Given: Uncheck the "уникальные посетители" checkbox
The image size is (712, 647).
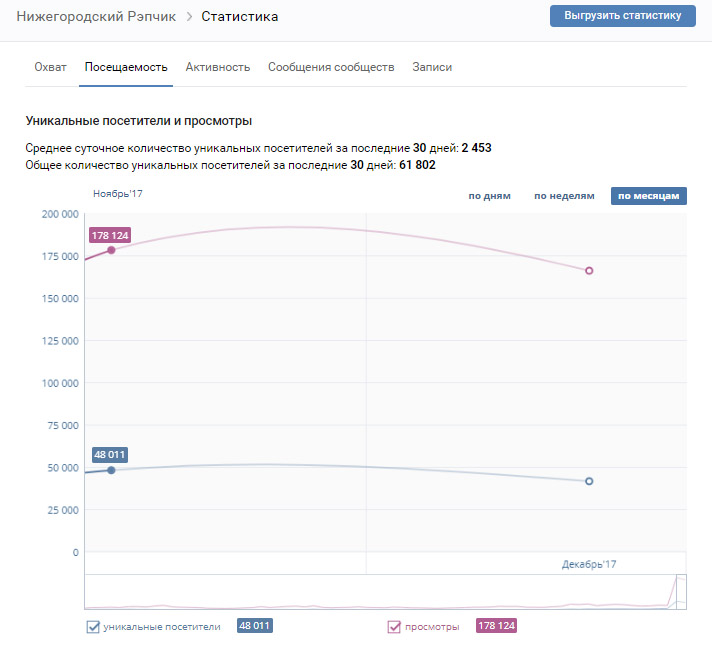Looking at the screenshot, I should tap(94, 627).
